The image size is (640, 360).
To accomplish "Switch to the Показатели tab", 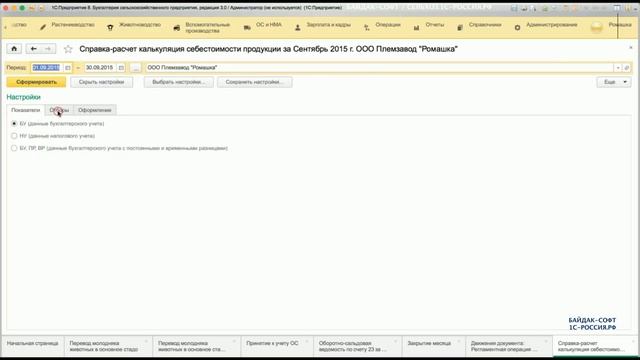I will pyautogui.click(x=25, y=110).
